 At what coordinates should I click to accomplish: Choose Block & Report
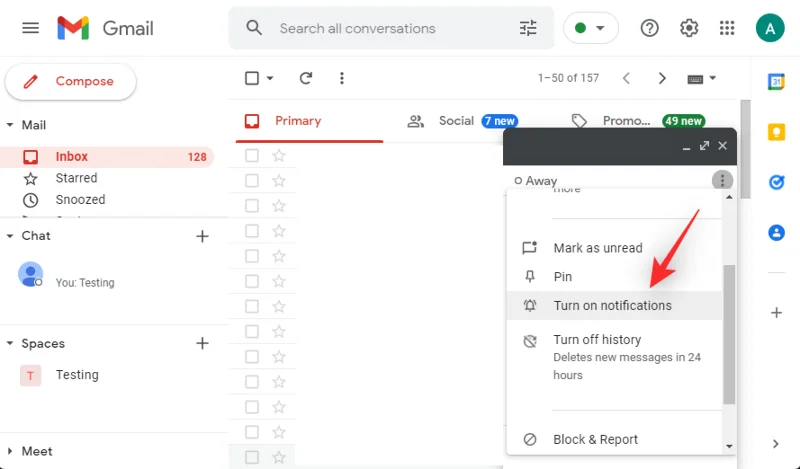(614, 439)
